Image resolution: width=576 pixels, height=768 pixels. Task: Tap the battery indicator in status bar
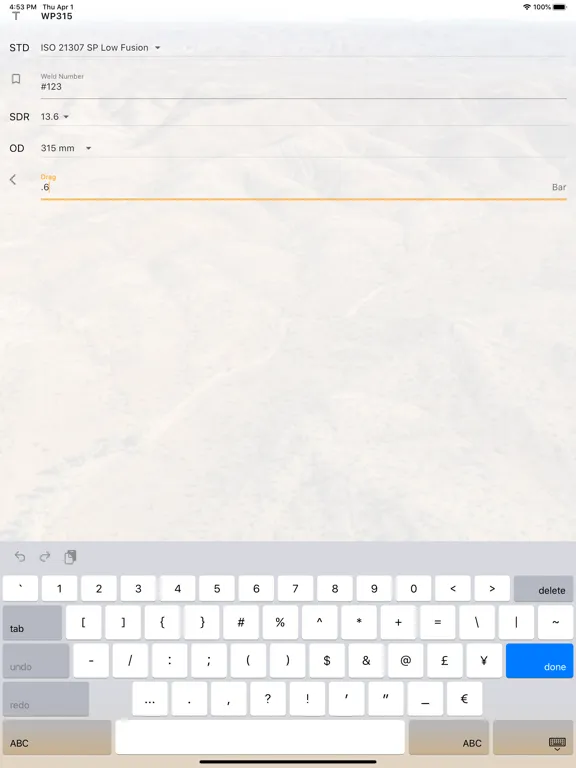click(559, 7)
